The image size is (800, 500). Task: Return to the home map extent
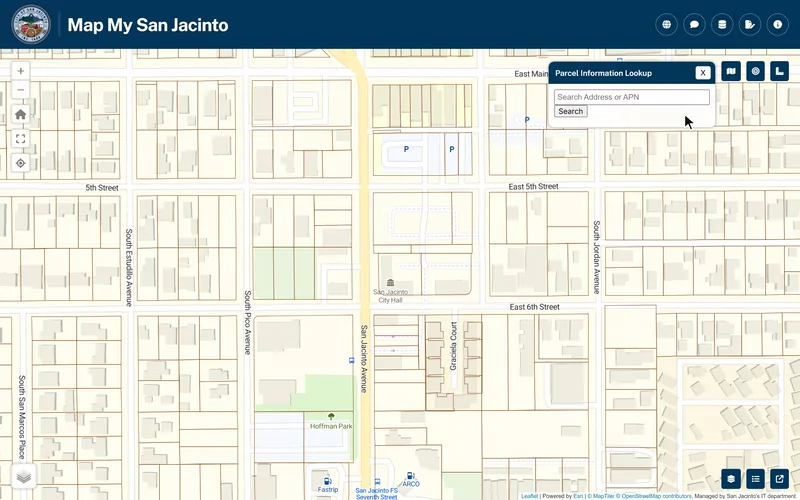pos(20,114)
